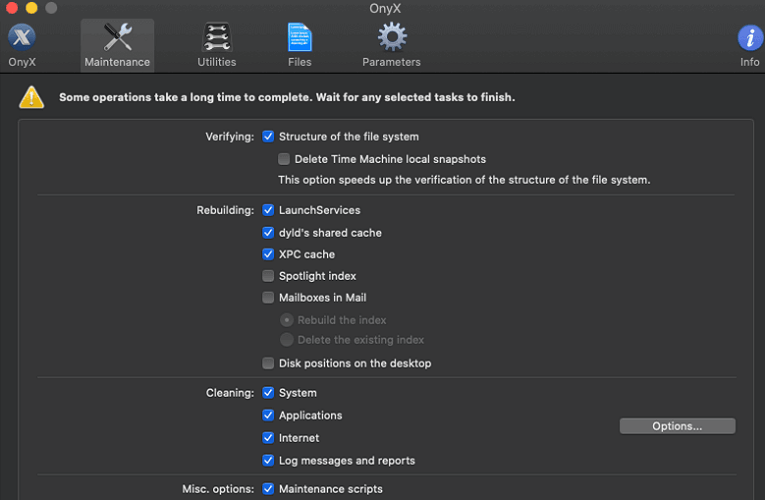This screenshot has width=765, height=500.
Task: Uncheck LaunchServices rebuilding option
Action: [x=268, y=210]
